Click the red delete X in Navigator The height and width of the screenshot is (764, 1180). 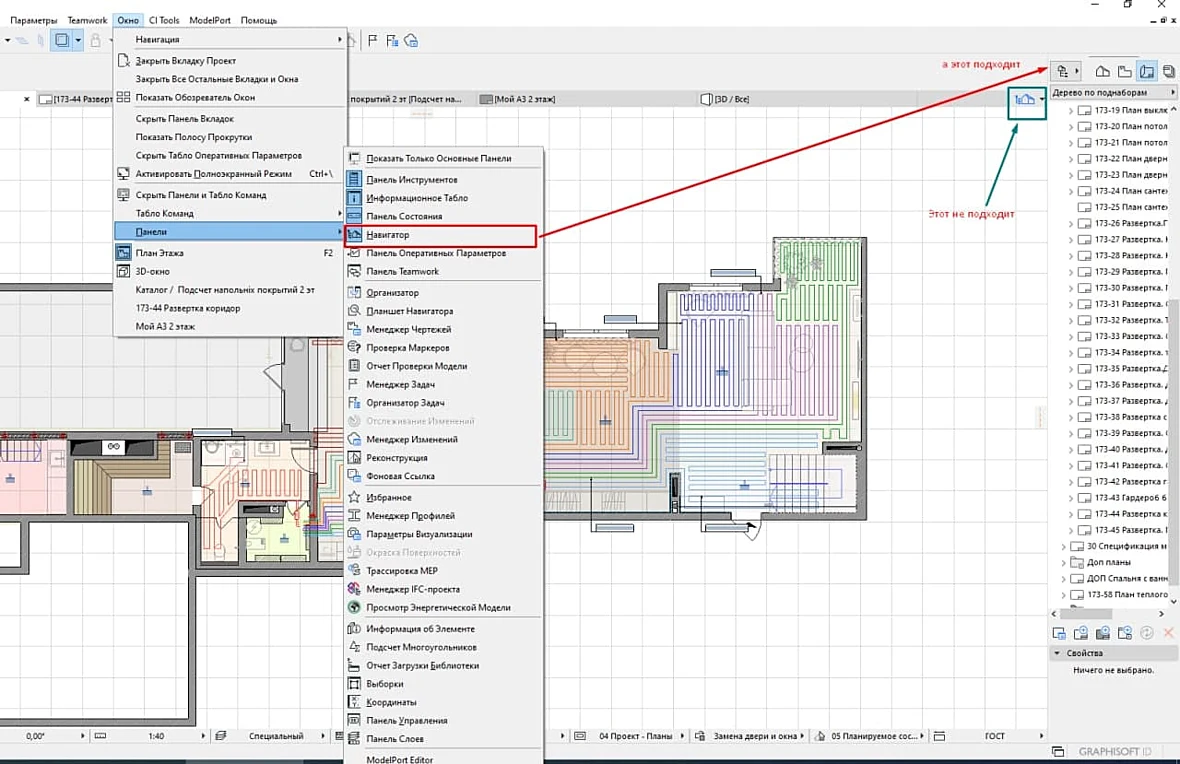1168,633
